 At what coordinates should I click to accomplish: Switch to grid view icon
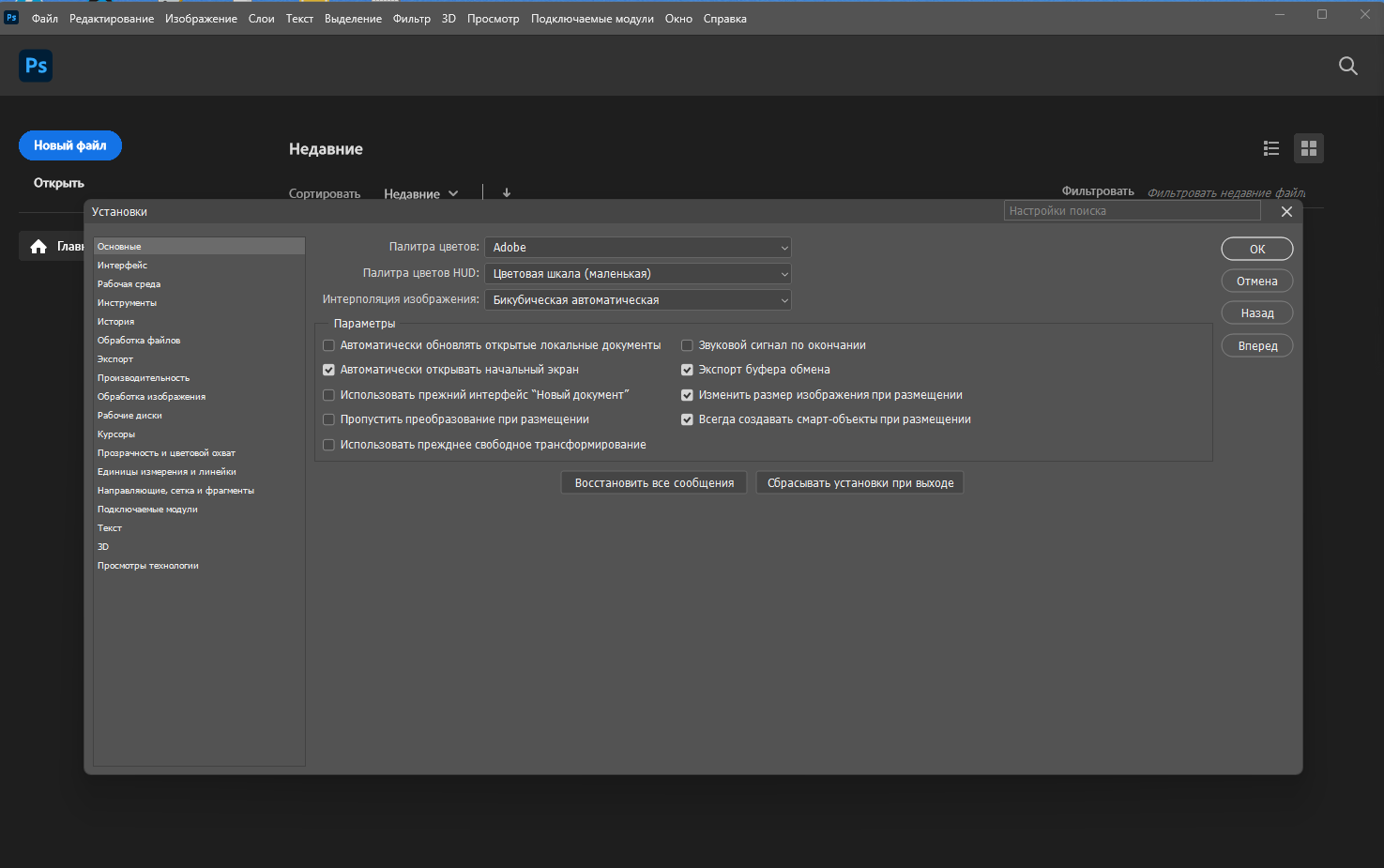(1309, 148)
